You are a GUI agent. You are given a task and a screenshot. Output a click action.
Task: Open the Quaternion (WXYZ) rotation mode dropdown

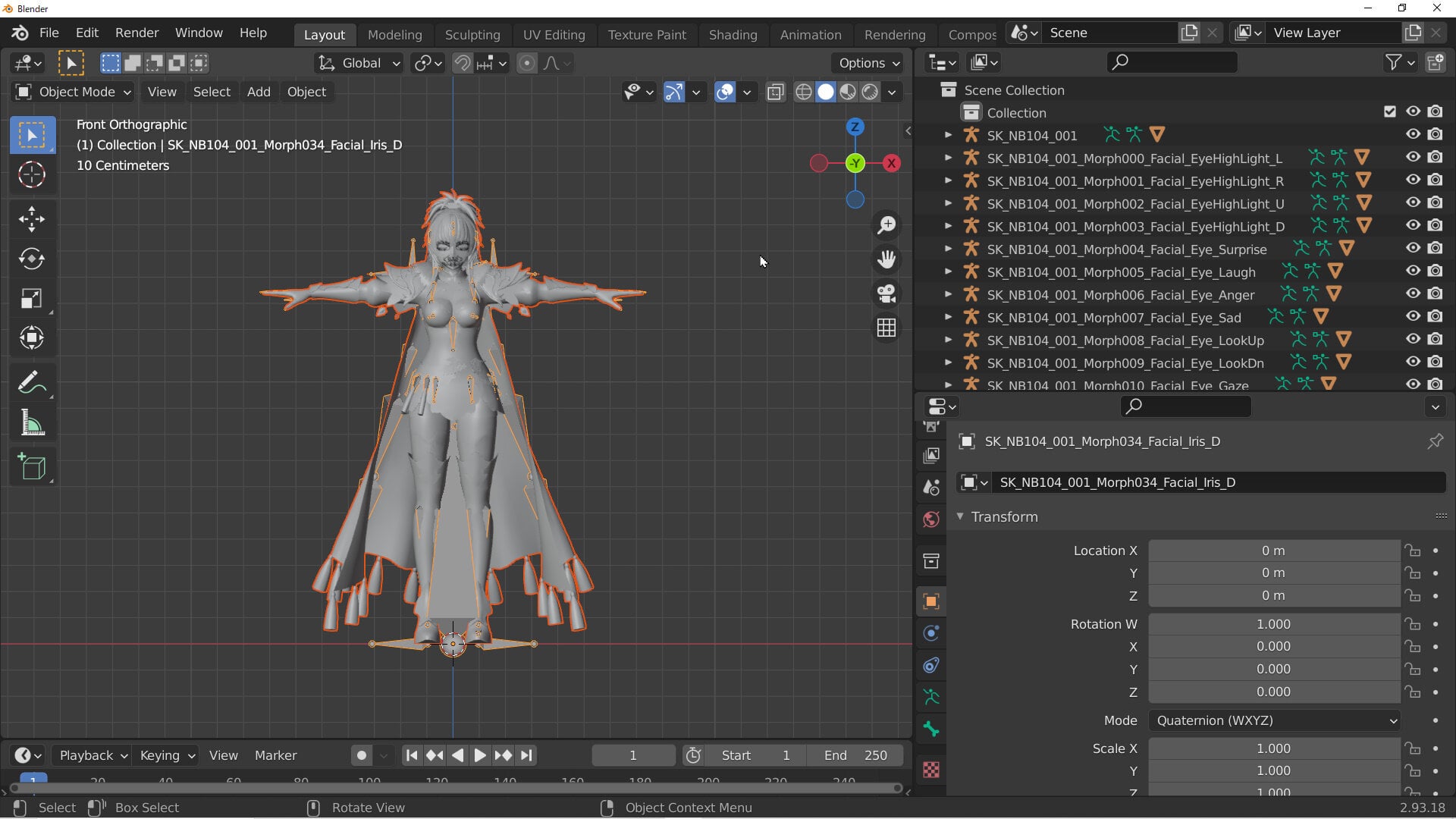coord(1274,720)
